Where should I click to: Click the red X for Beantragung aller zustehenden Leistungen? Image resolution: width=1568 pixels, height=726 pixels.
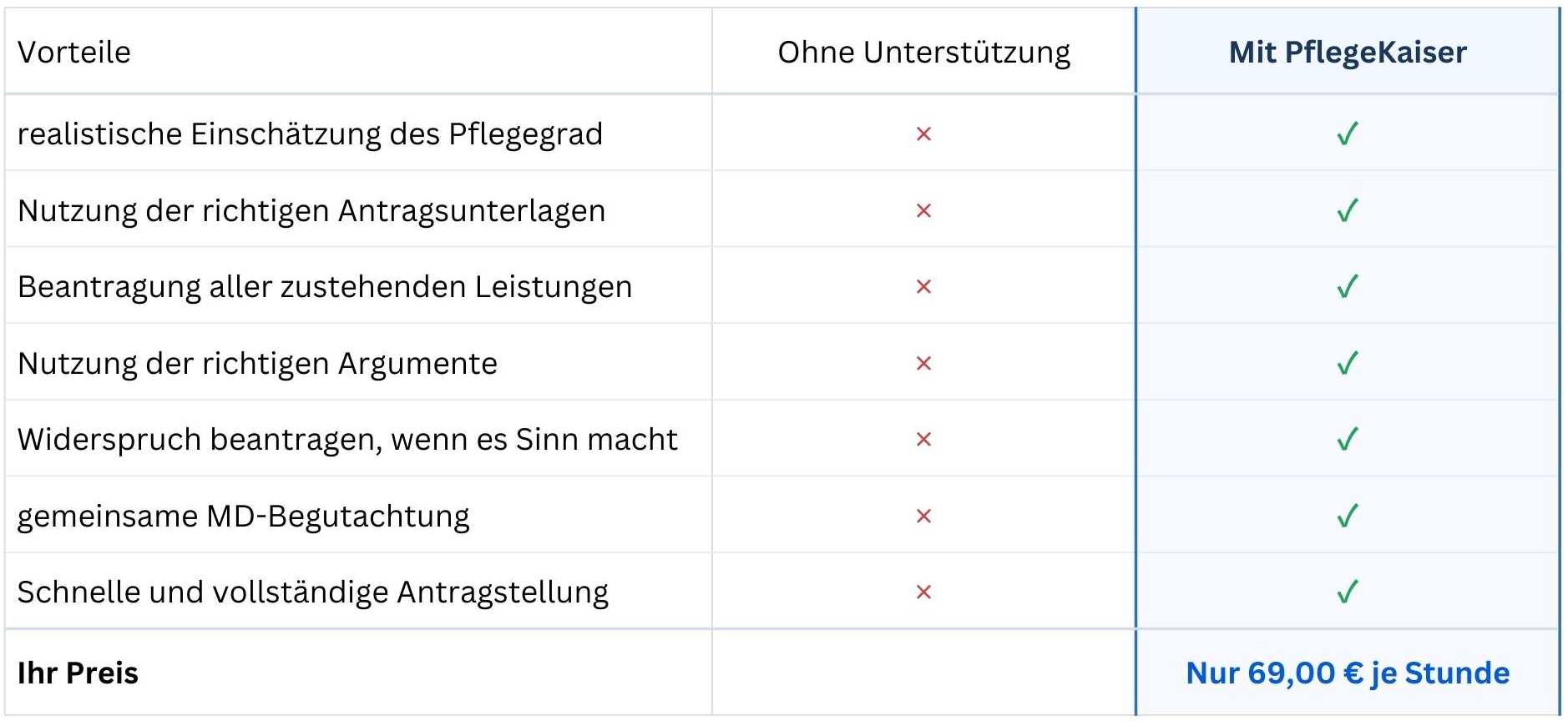coord(923,287)
